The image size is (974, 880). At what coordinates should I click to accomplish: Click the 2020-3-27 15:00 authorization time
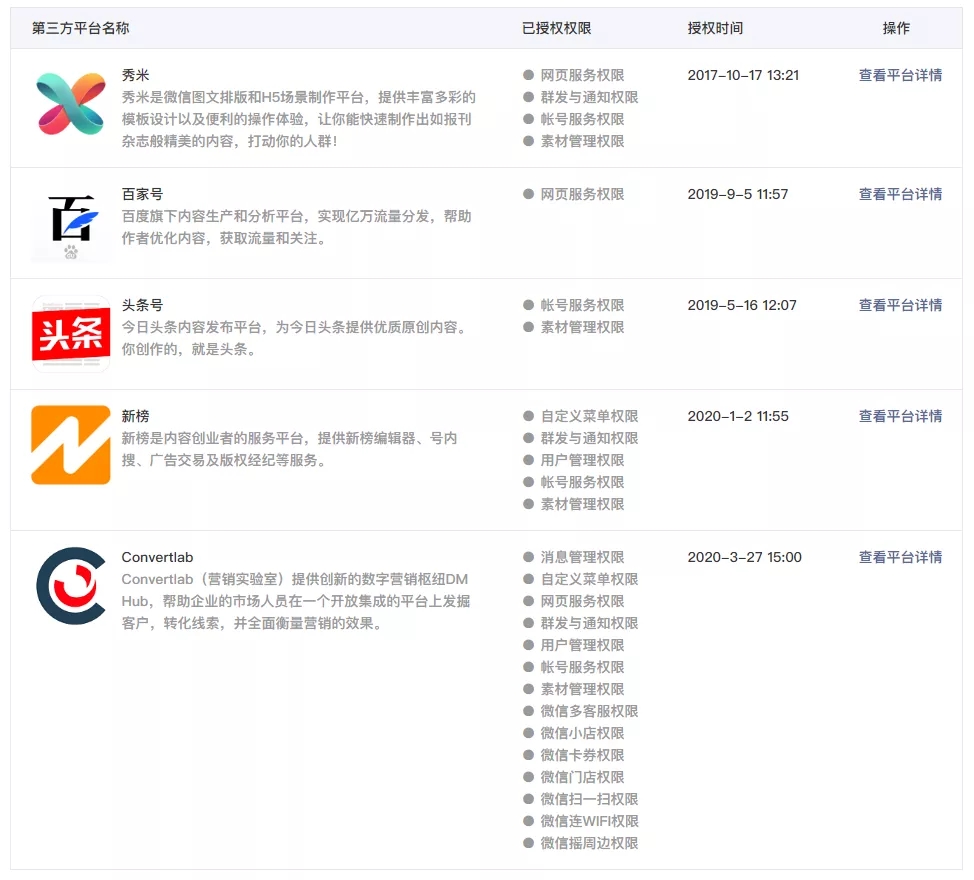click(x=744, y=557)
